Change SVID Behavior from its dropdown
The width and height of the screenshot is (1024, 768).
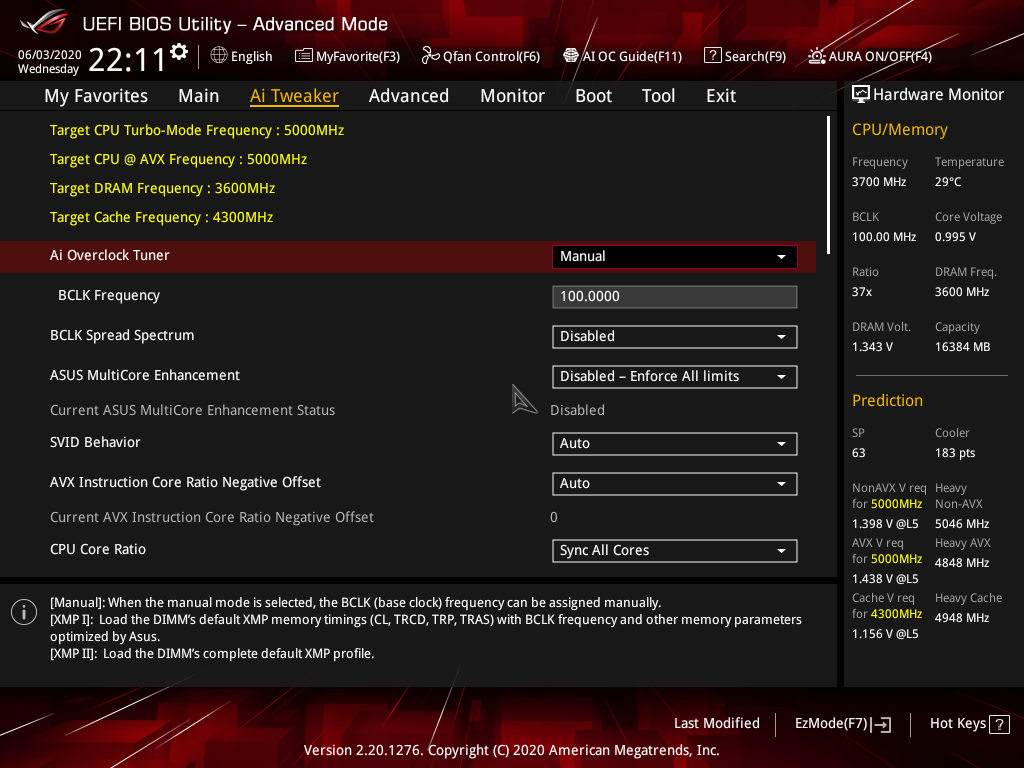tap(674, 443)
